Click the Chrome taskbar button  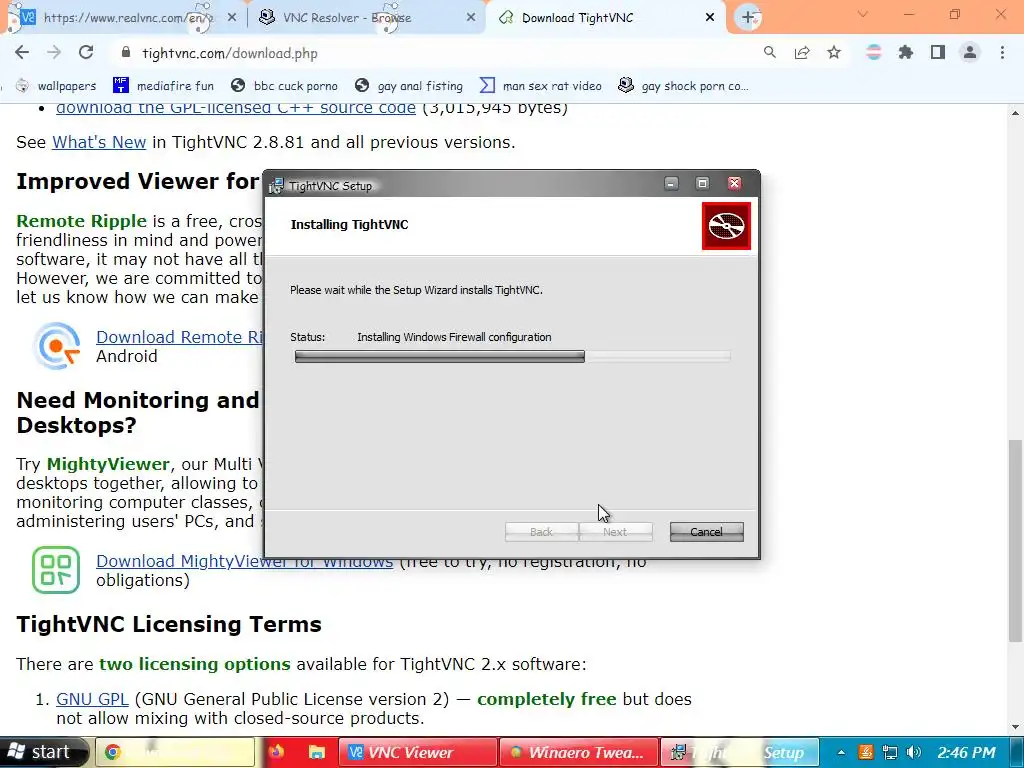pos(175,752)
